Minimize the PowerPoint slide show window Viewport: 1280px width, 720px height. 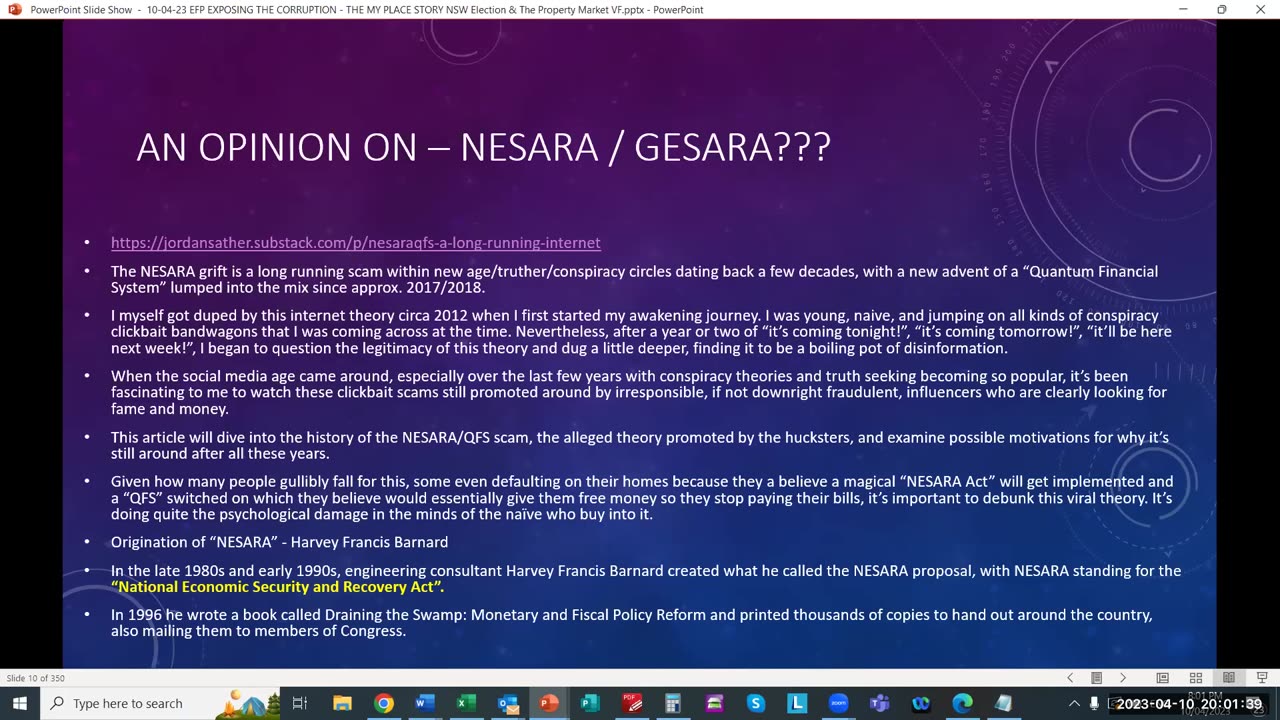point(1183,9)
